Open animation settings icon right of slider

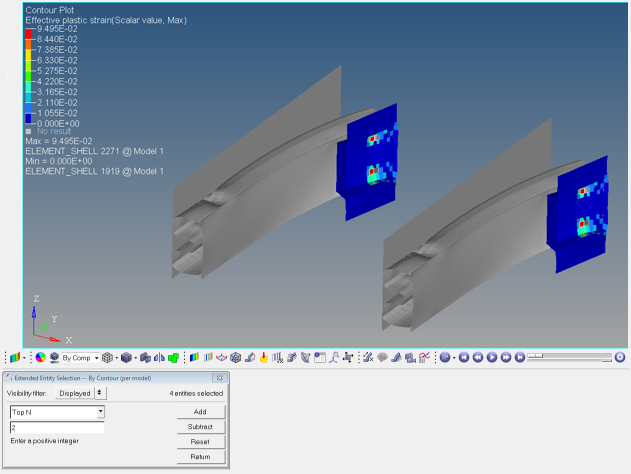(620, 358)
